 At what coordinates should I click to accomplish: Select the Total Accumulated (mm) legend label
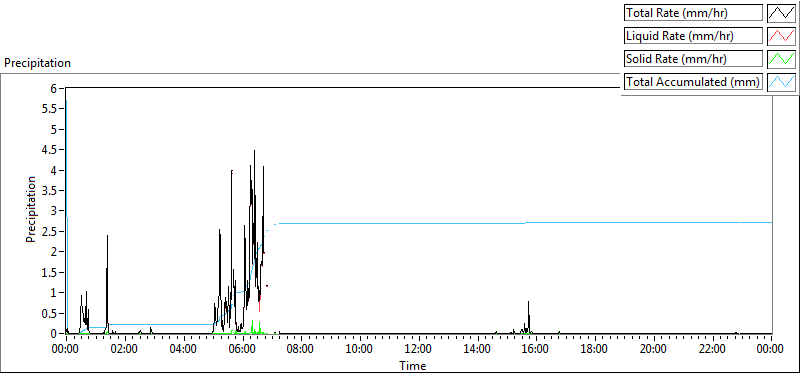(693, 82)
